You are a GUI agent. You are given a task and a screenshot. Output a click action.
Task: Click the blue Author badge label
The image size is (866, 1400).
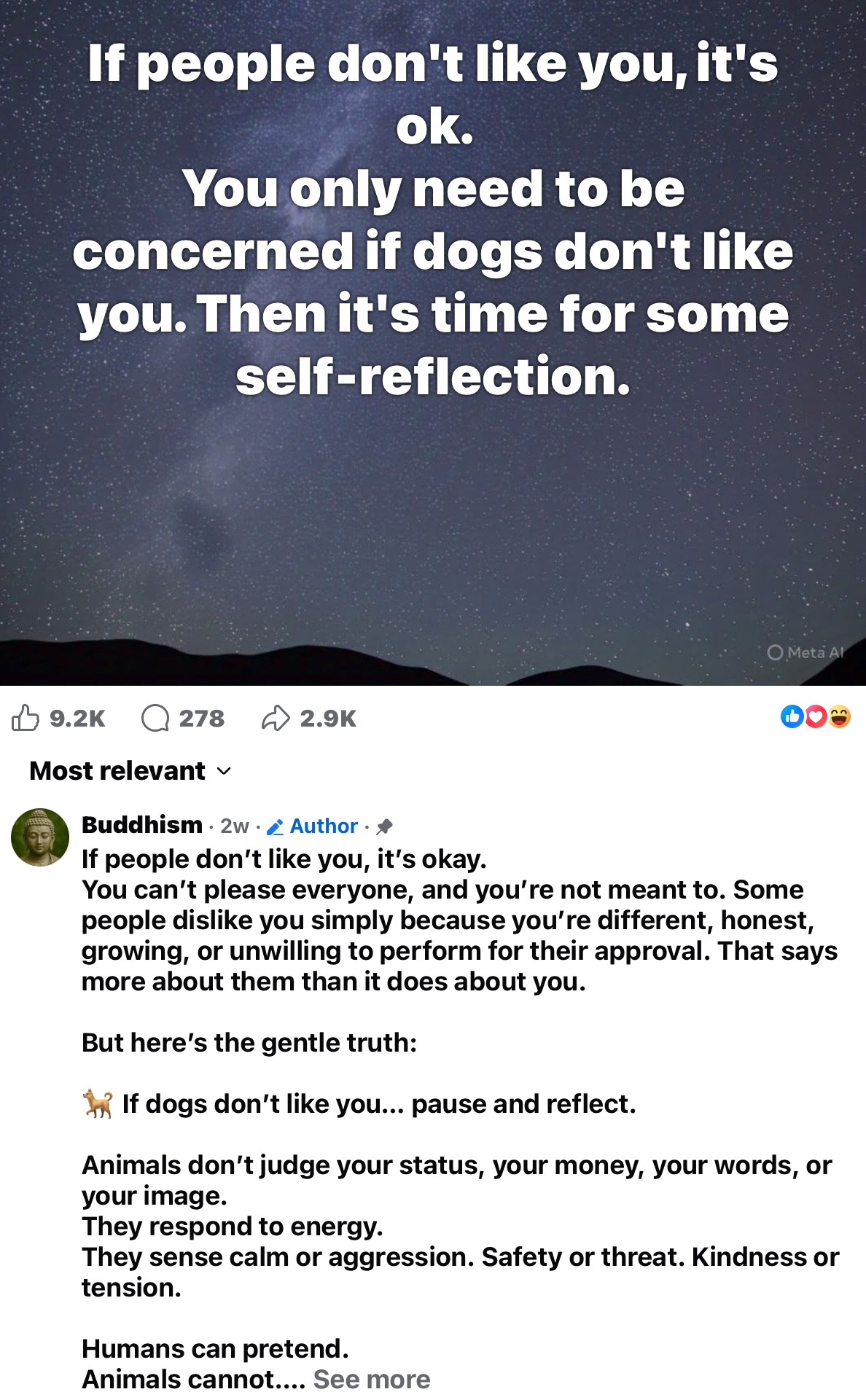click(324, 826)
